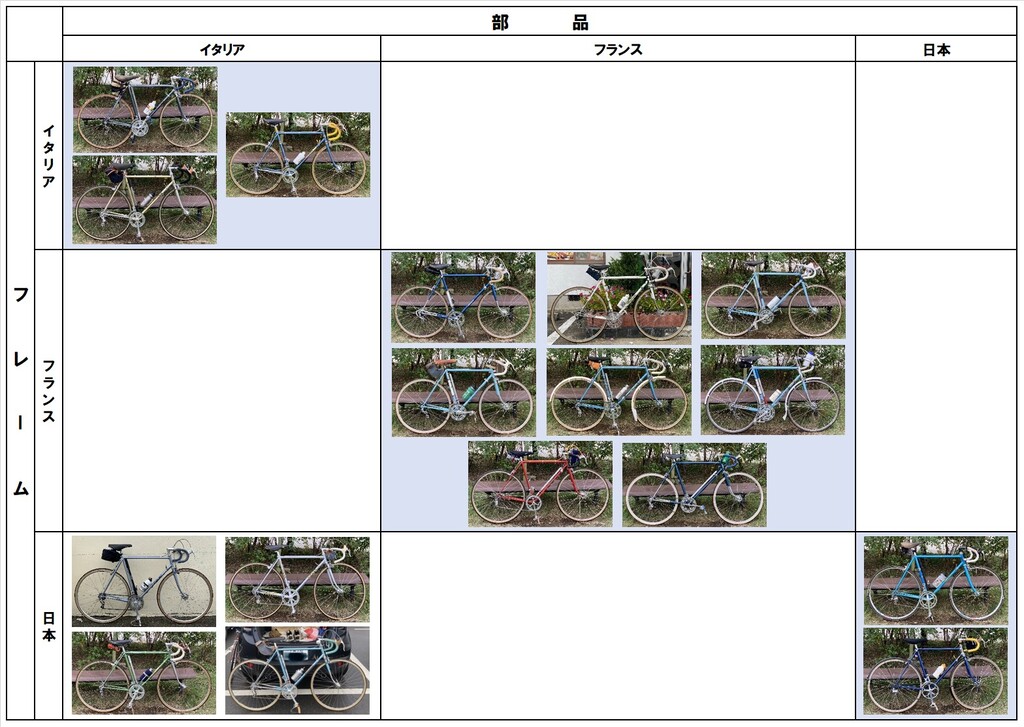
Task: Select the bicycle photo with flower planters
Action: (619, 299)
